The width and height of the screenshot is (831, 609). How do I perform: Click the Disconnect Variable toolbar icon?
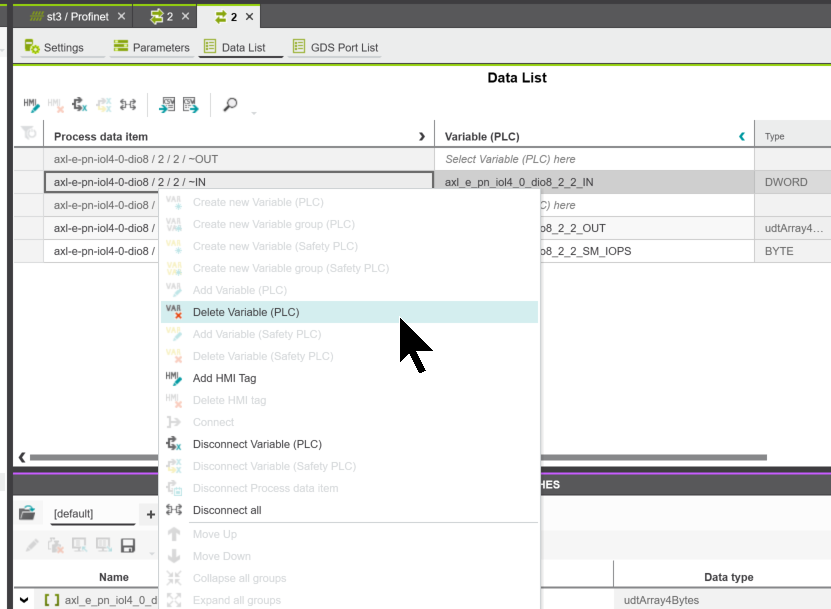tap(80, 104)
